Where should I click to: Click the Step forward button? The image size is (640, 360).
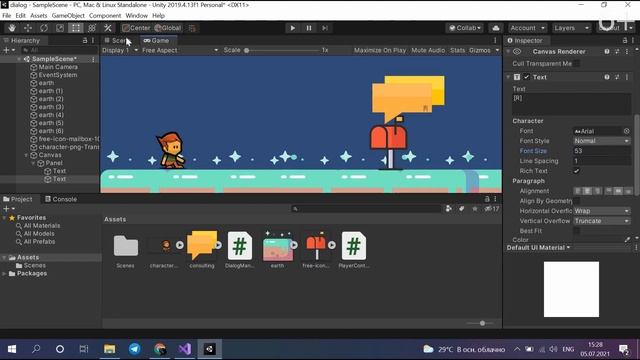pyautogui.click(x=325, y=28)
